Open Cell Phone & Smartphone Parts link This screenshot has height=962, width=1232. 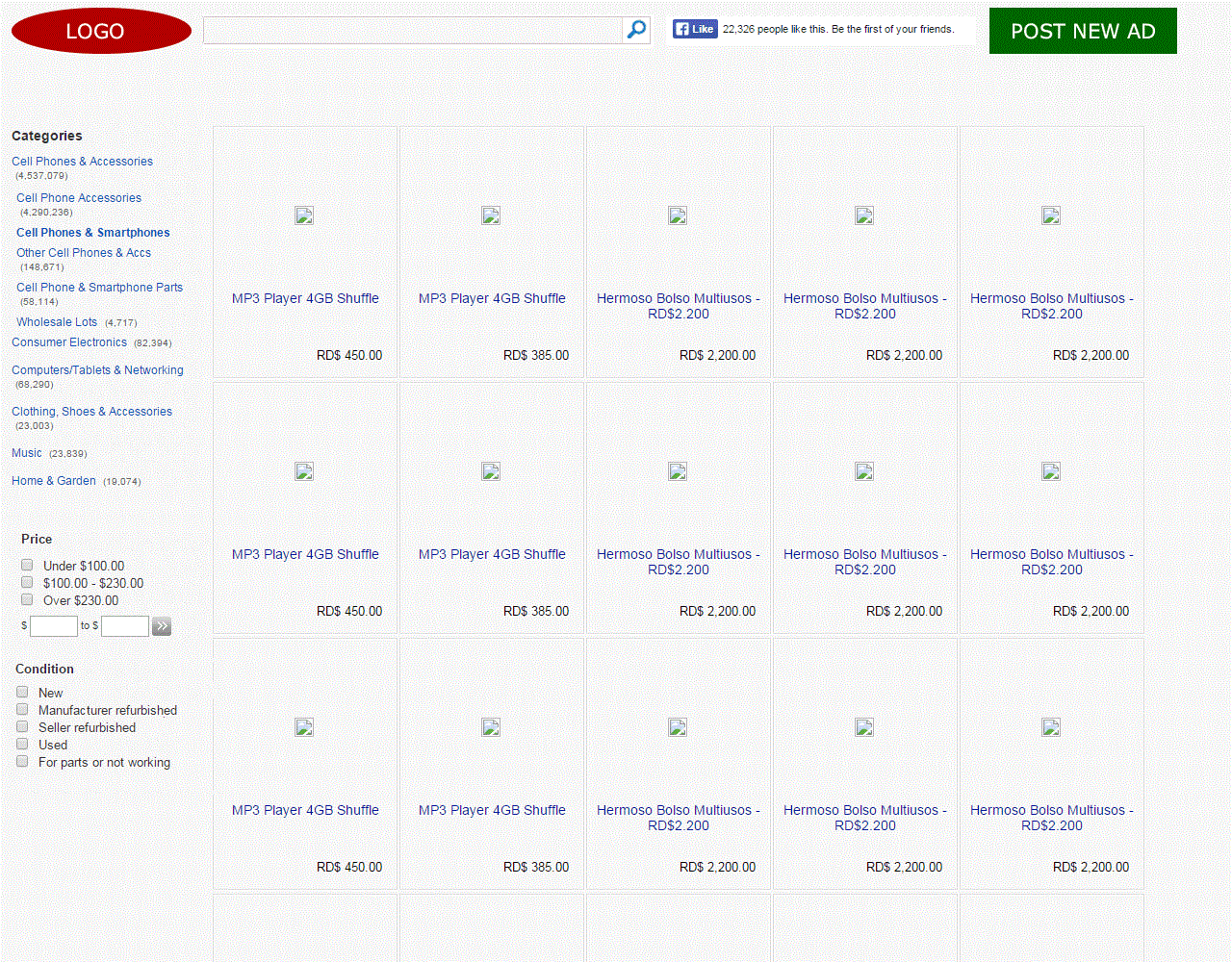click(x=99, y=288)
